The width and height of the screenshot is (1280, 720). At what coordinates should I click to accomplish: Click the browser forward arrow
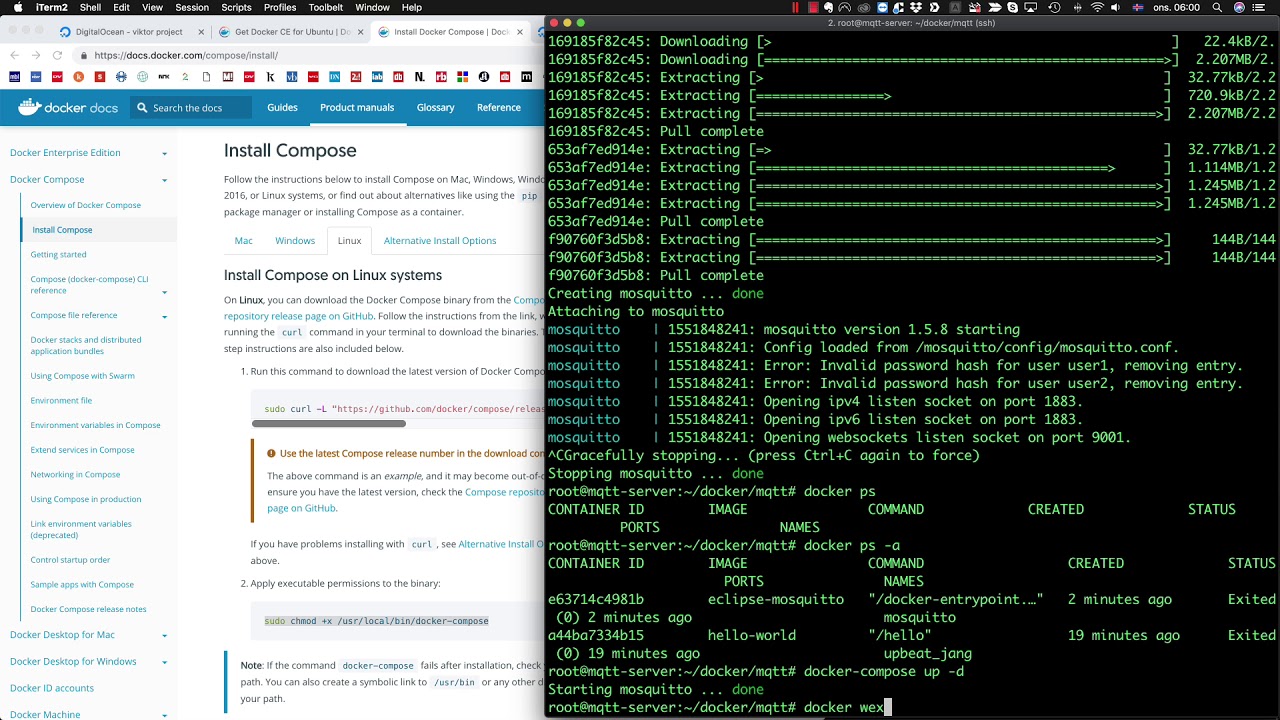pos(36,56)
